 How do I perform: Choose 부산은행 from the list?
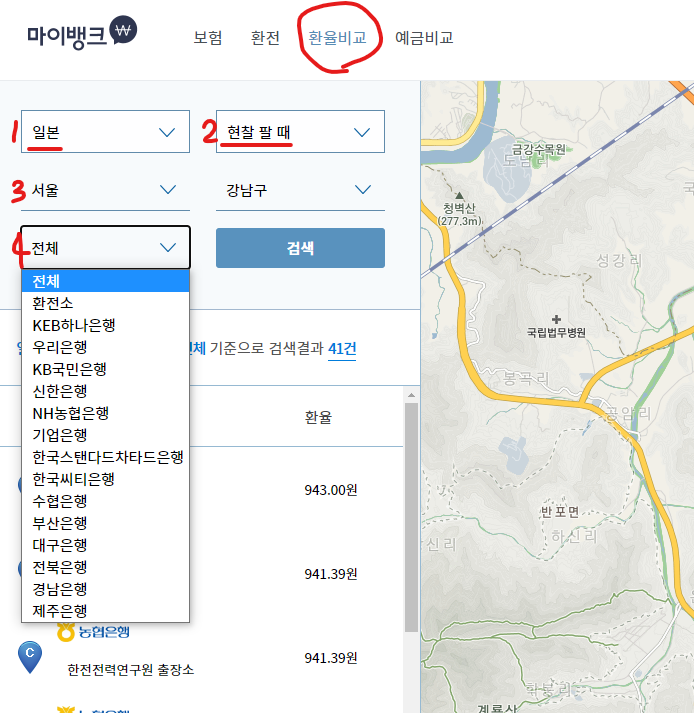point(106,523)
